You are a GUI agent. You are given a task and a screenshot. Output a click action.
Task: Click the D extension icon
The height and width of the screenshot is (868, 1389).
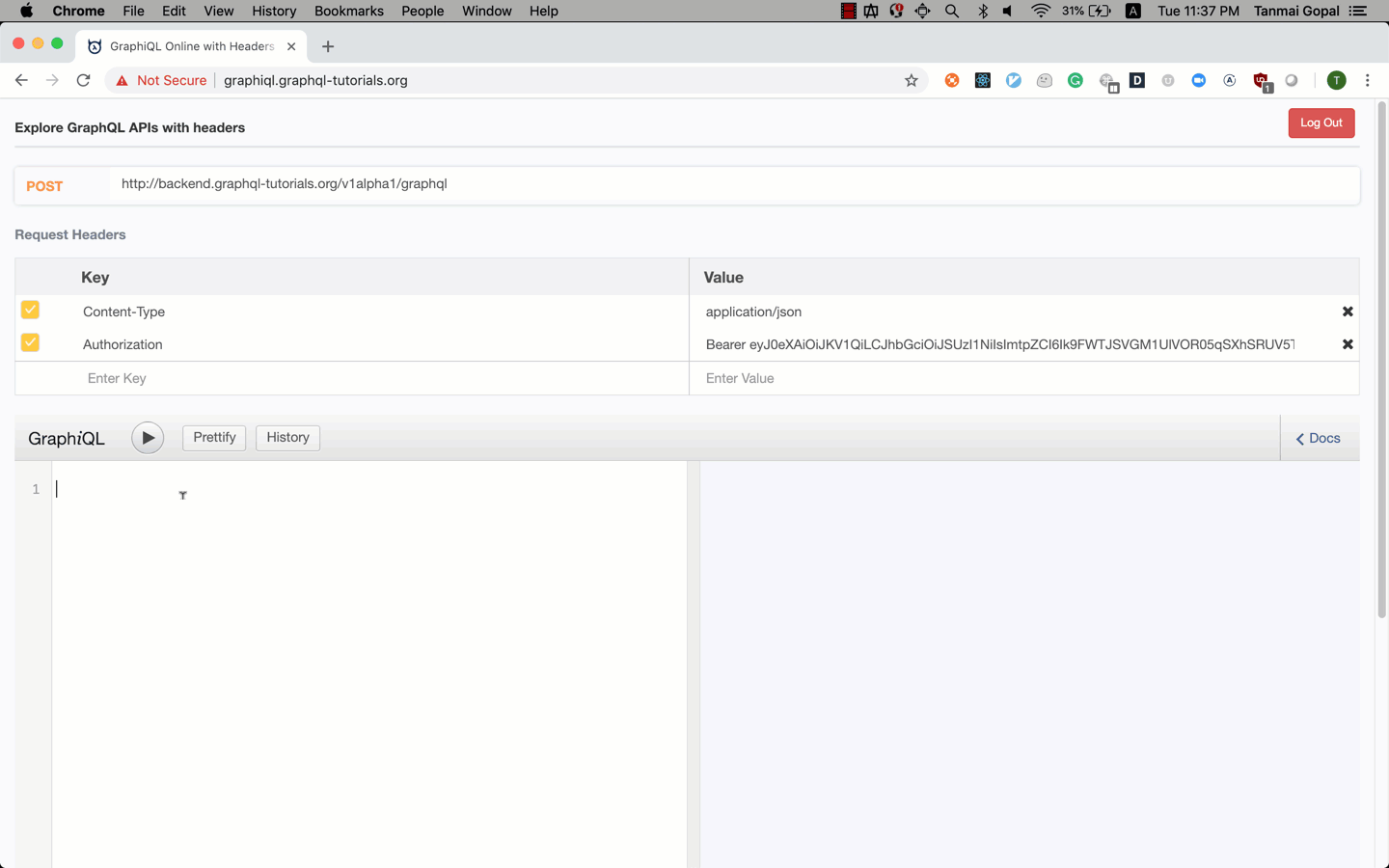pos(1137,80)
